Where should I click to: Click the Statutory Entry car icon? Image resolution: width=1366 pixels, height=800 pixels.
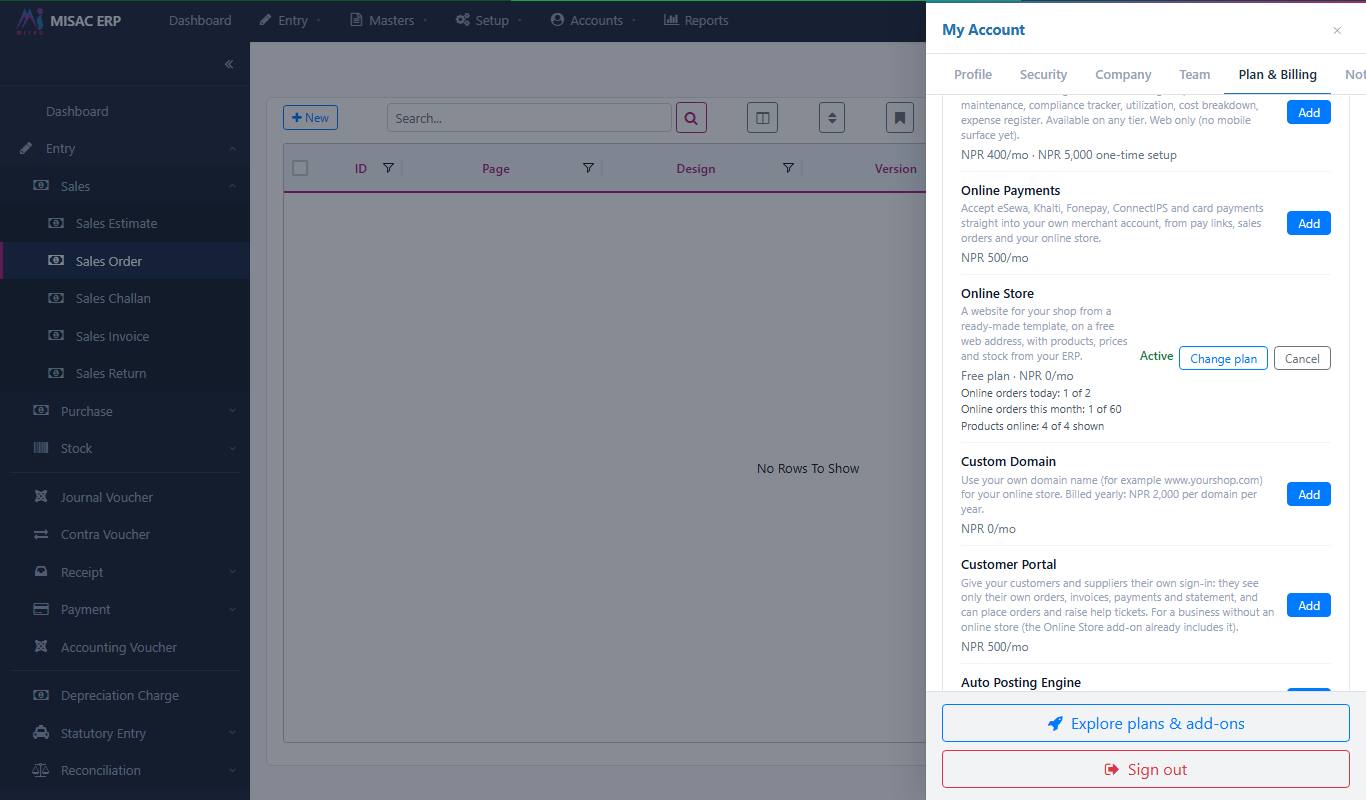click(41, 733)
